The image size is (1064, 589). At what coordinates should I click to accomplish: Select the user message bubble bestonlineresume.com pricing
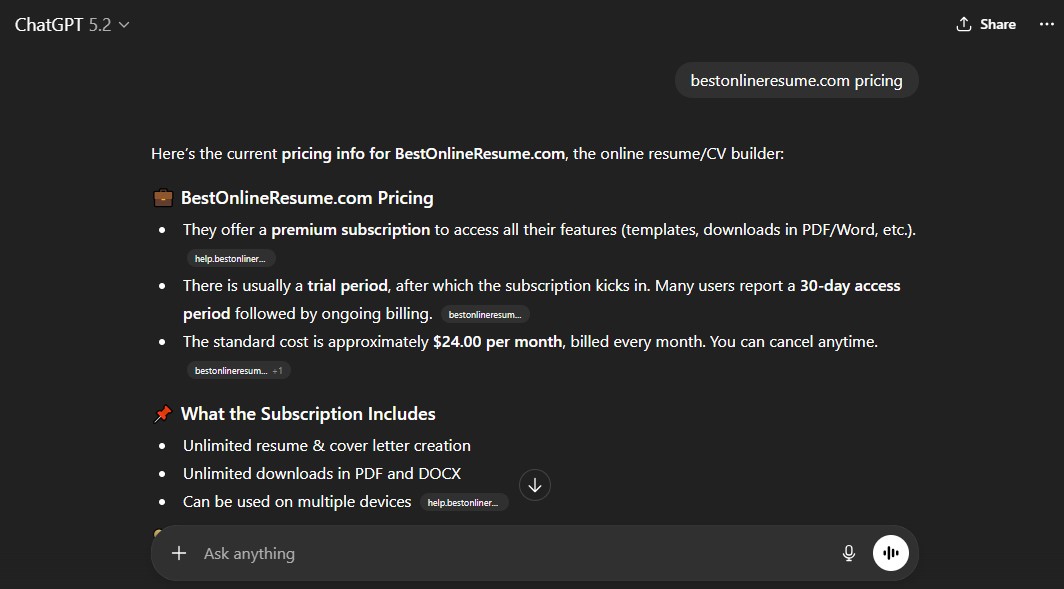[x=796, y=80]
